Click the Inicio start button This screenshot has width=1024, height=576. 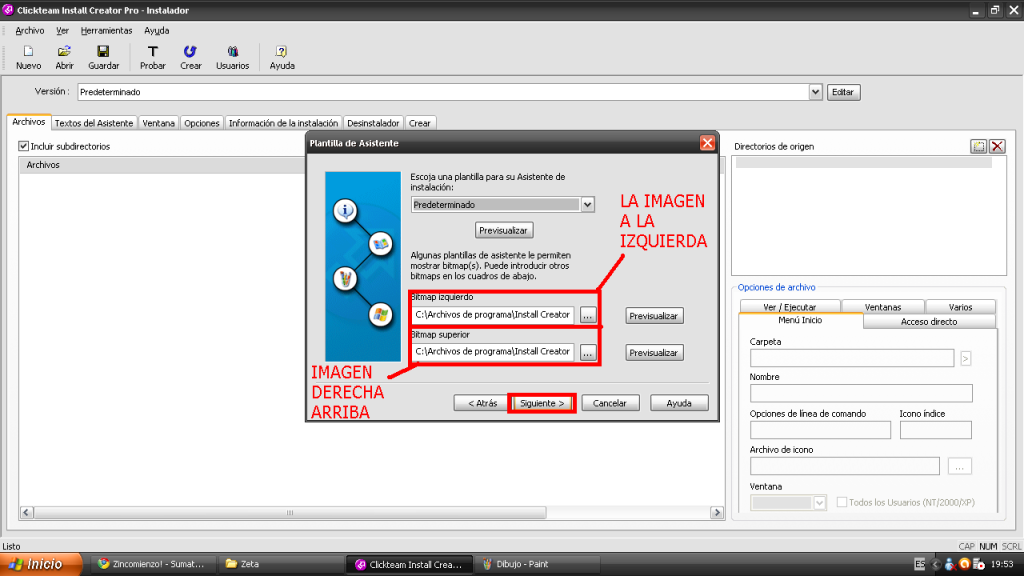42,564
